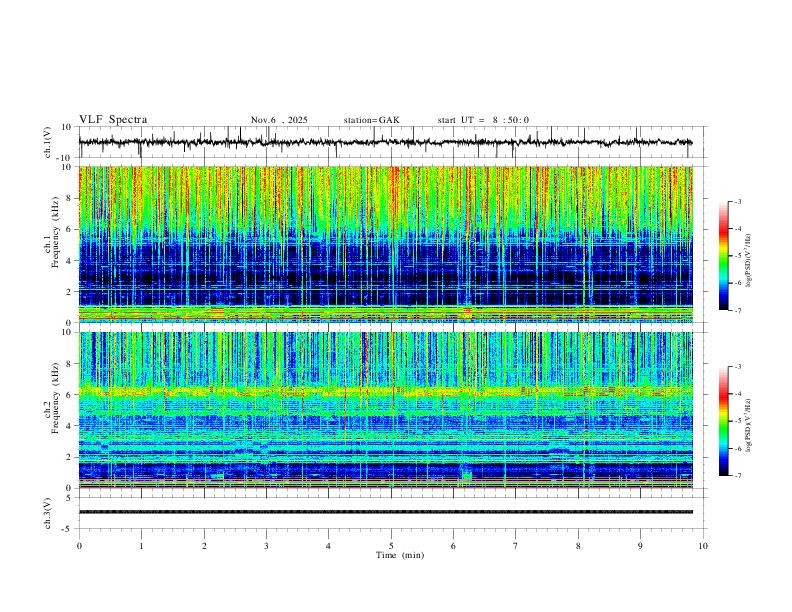The height and width of the screenshot is (612, 792).
Task: Click time axis tick label "0"
Action: [x=79, y=546]
